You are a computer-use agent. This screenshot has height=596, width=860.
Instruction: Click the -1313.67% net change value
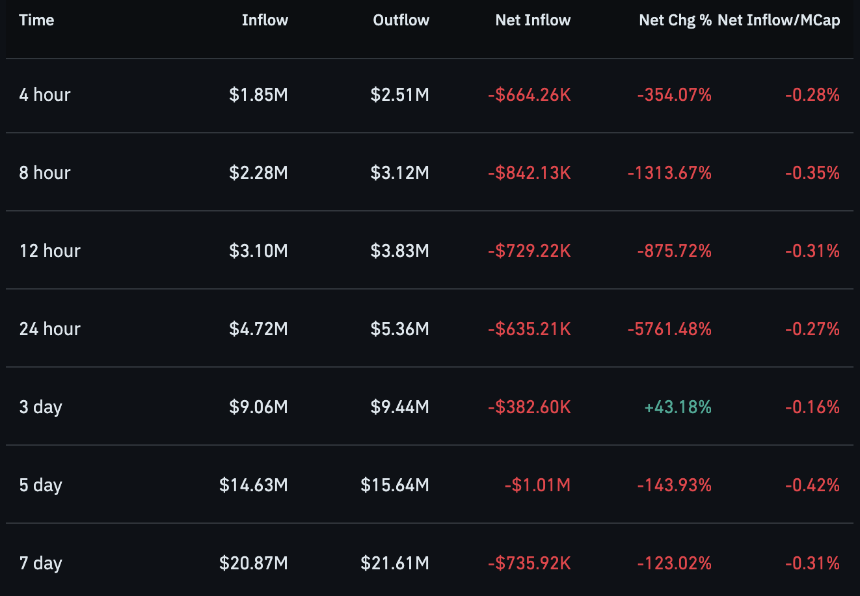(x=670, y=173)
